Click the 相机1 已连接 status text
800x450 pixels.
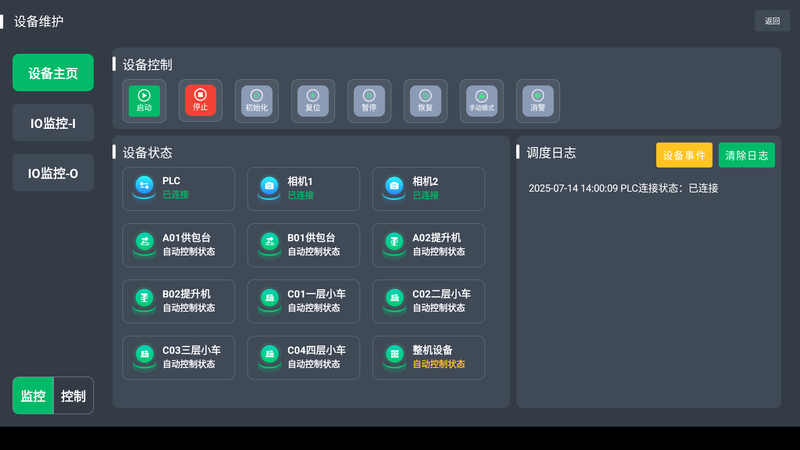point(301,195)
